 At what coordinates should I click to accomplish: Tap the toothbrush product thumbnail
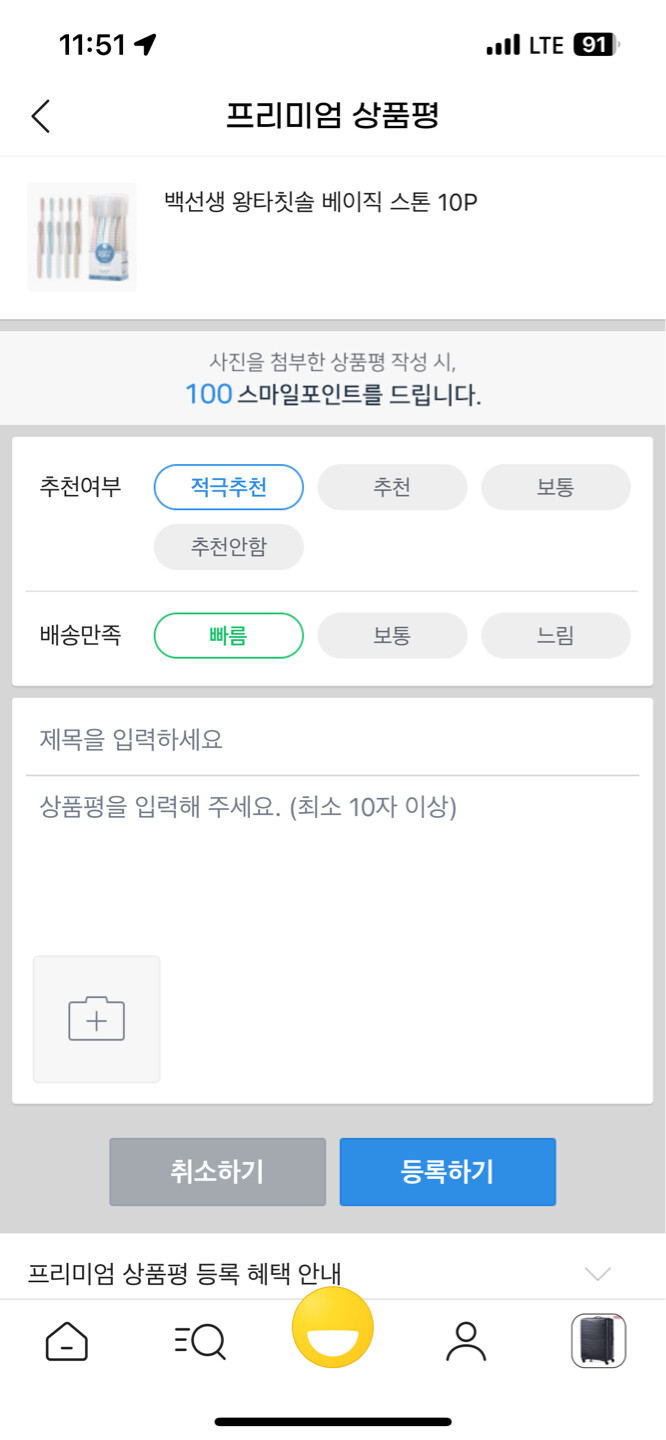pos(81,237)
